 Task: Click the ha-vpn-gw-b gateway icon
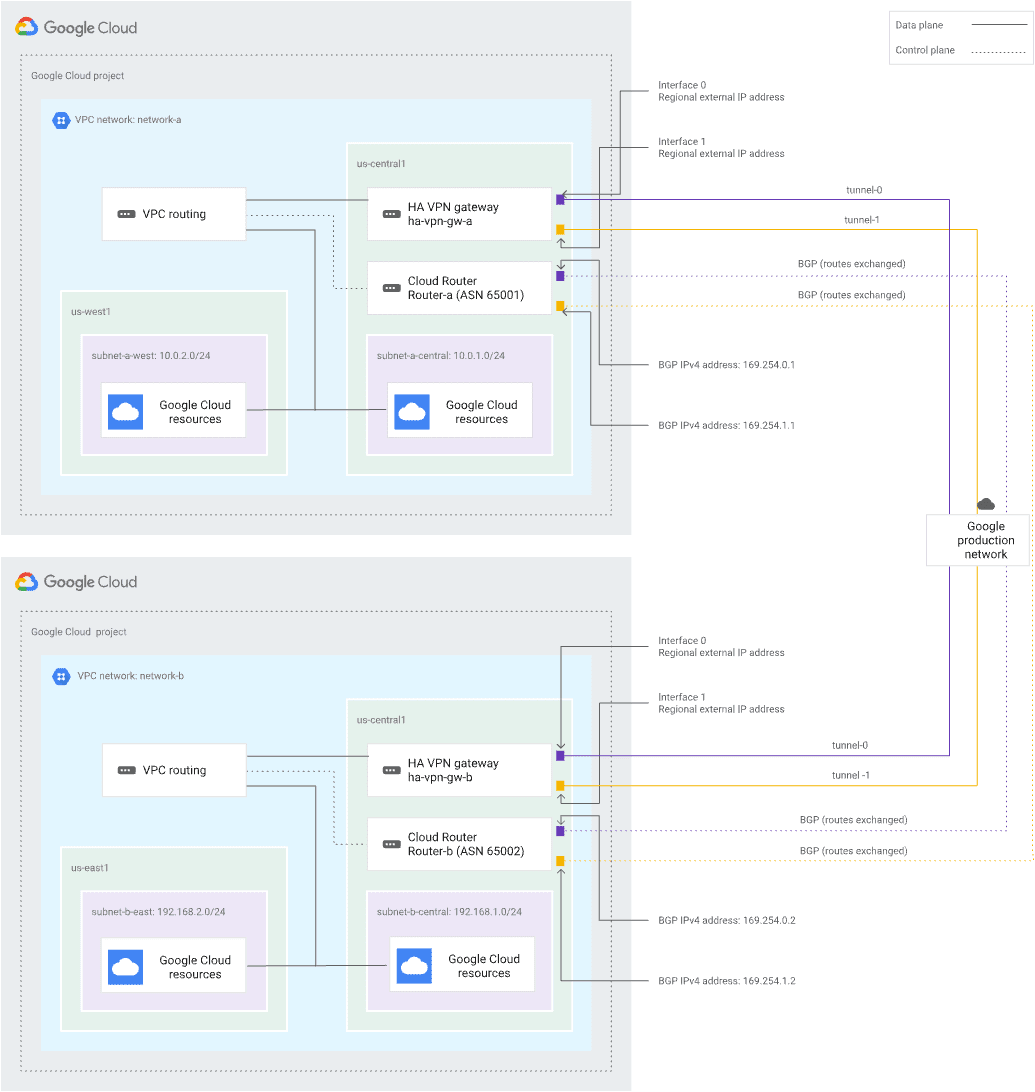pos(391,770)
